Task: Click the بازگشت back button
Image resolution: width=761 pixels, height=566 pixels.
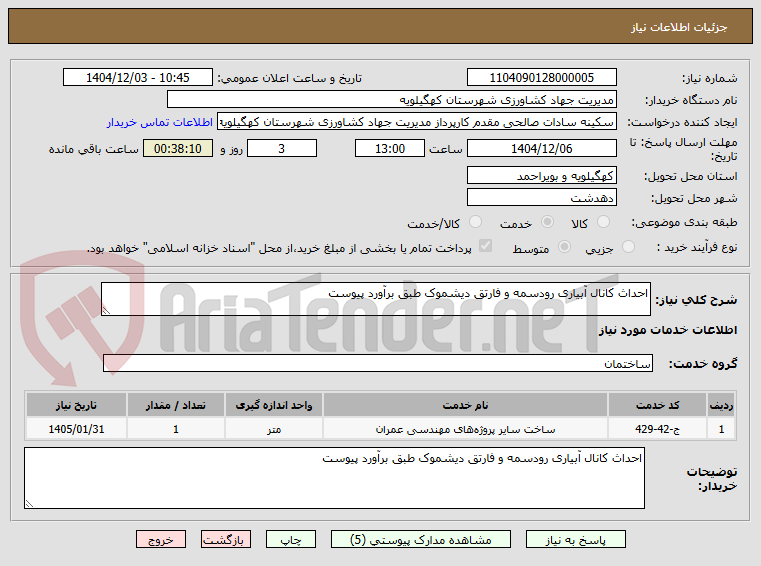Action: [226, 539]
